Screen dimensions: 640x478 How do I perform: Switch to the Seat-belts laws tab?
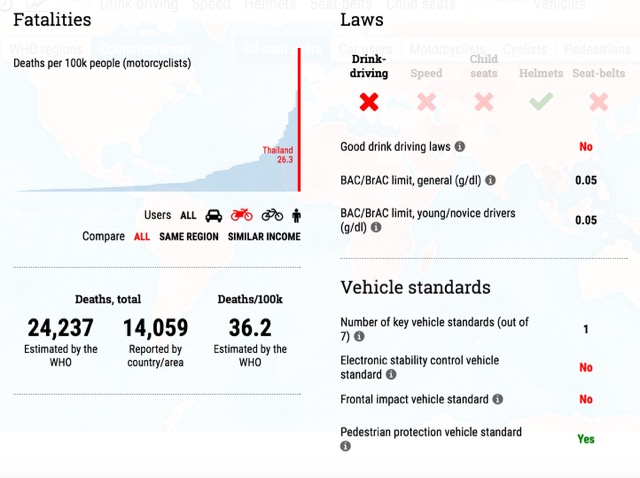coord(598,87)
